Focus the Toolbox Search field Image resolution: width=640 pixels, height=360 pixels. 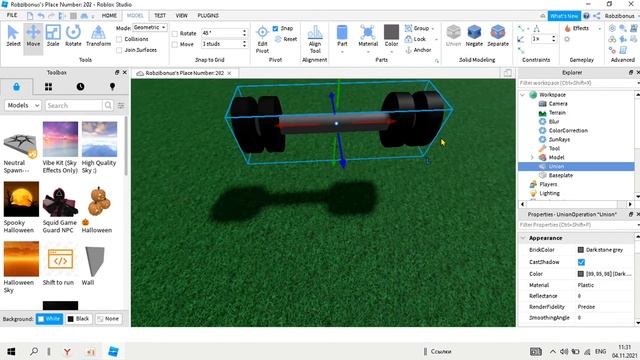tap(73, 105)
